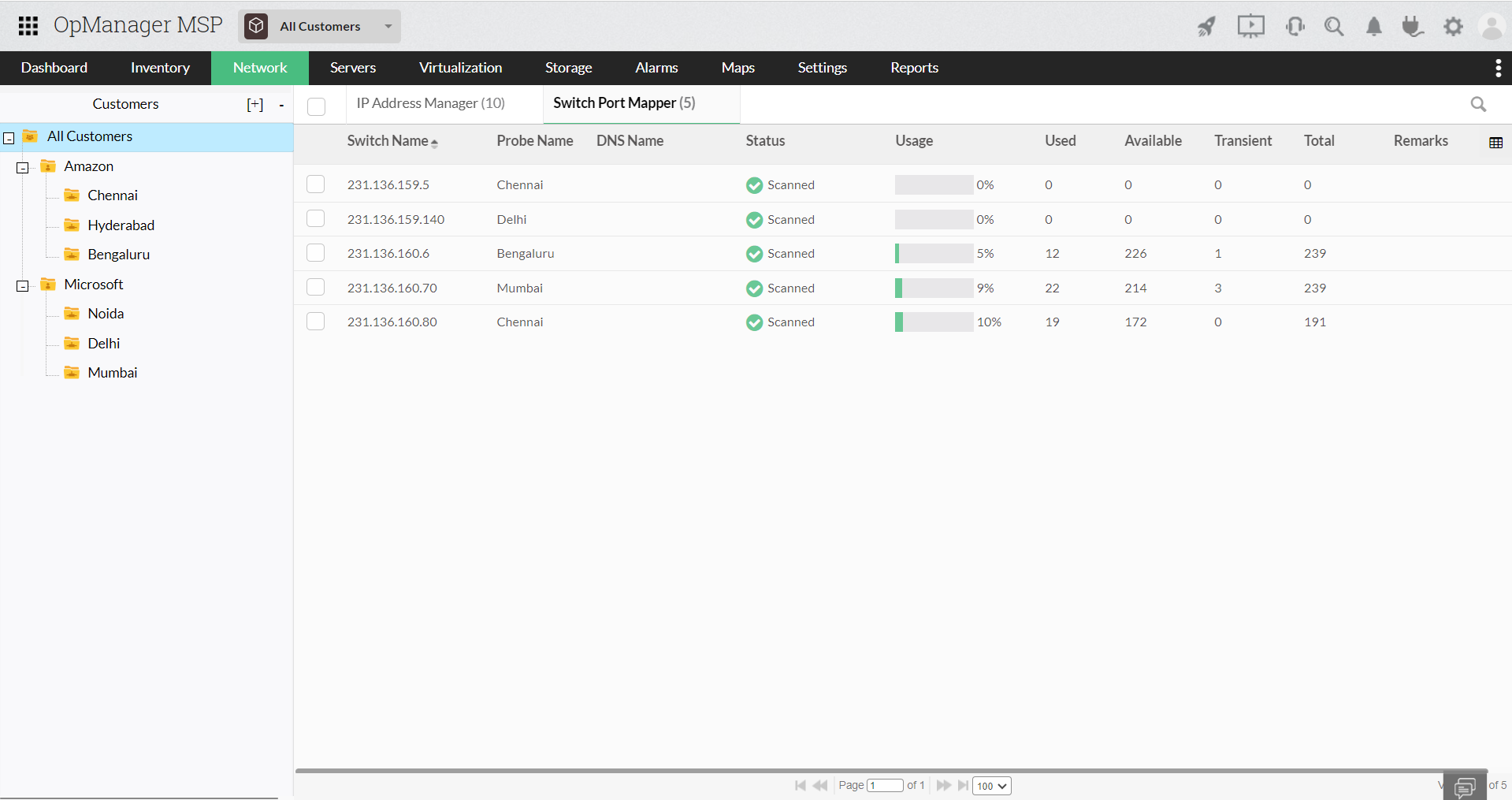Tick the checkbox for switch 231.136.159.5
The width and height of the screenshot is (1512, 800).
point(315,184)
